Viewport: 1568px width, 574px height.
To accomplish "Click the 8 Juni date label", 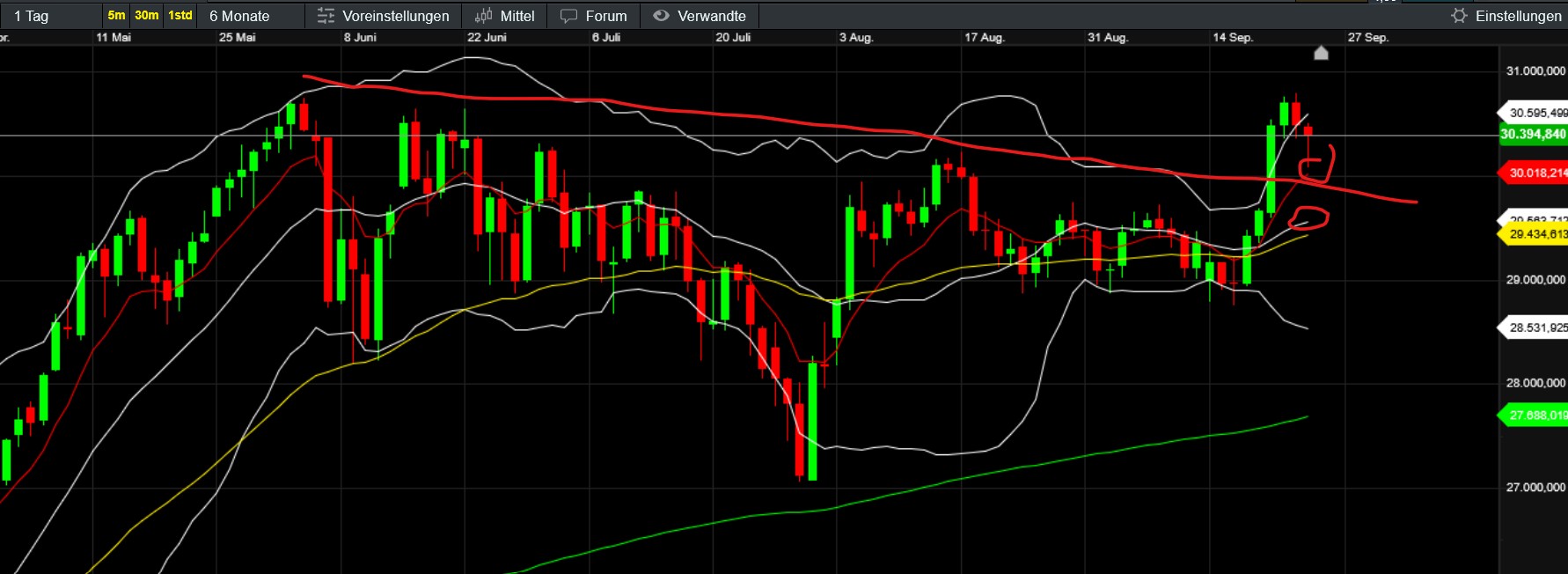I will tap(360, 37).
